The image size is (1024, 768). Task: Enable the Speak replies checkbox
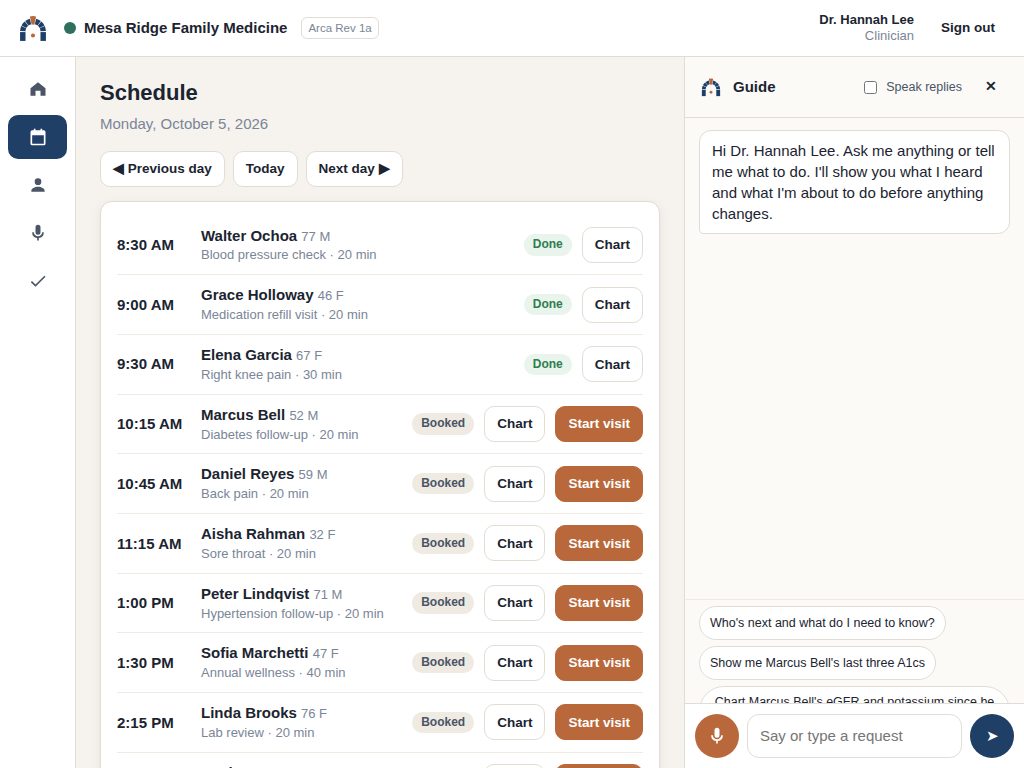(x=871, y=88)
